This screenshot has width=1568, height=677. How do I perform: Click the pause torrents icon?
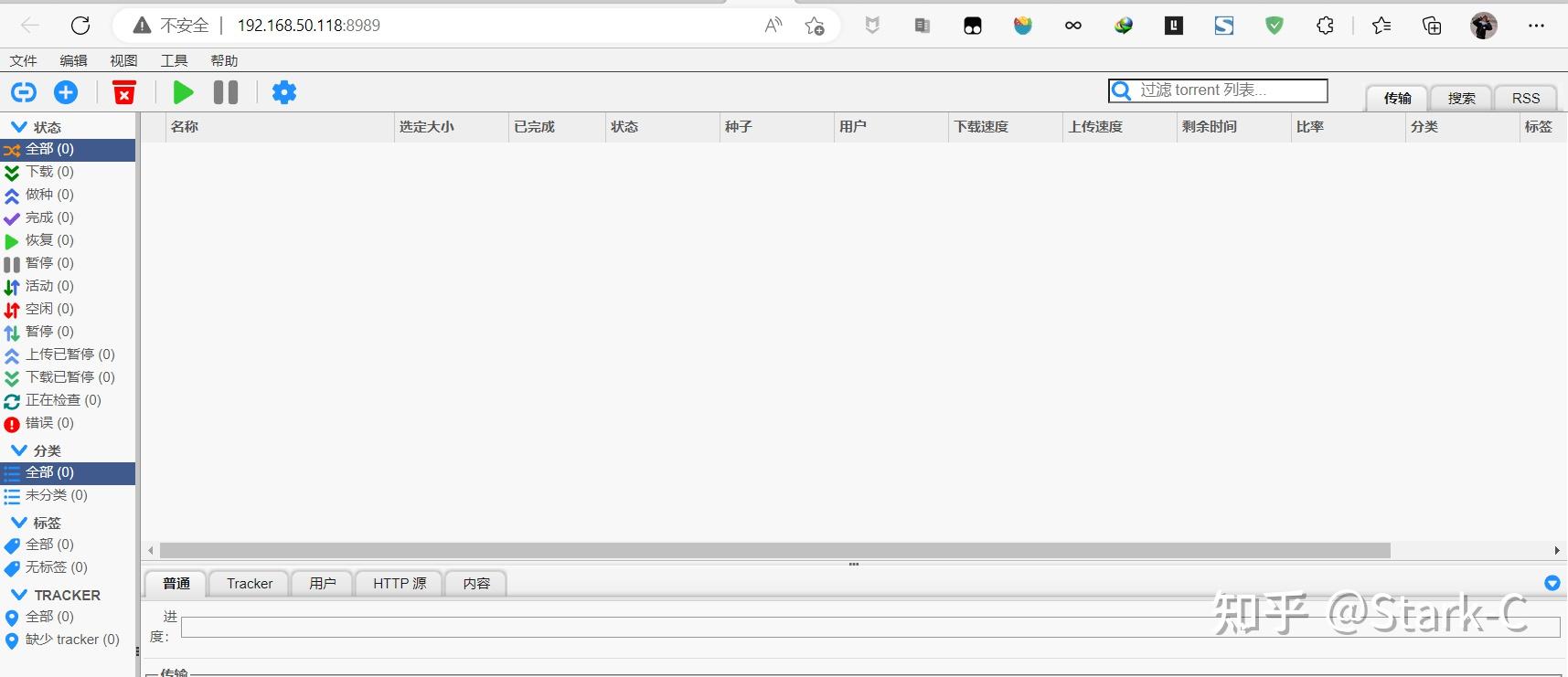pyautogui.click(x=226, y=92)
